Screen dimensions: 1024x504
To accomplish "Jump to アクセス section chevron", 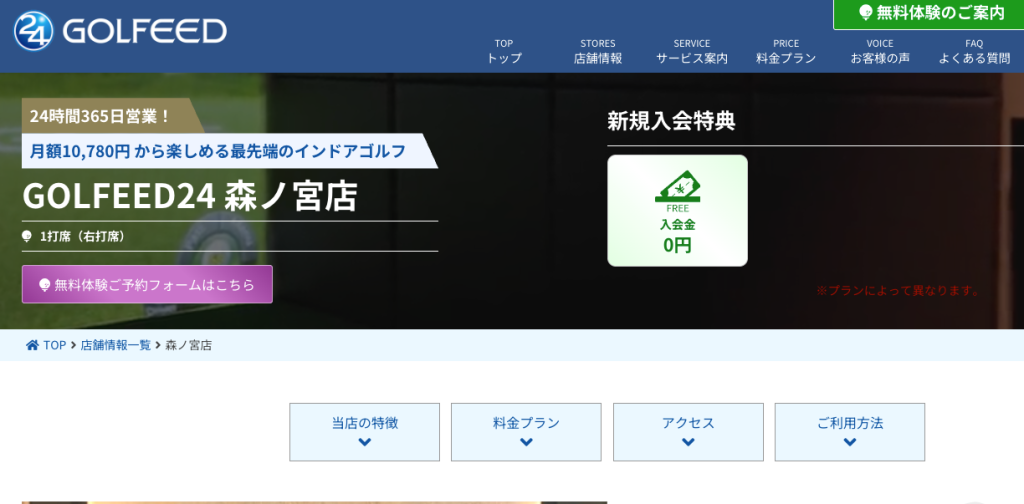I will click(688, 442).
